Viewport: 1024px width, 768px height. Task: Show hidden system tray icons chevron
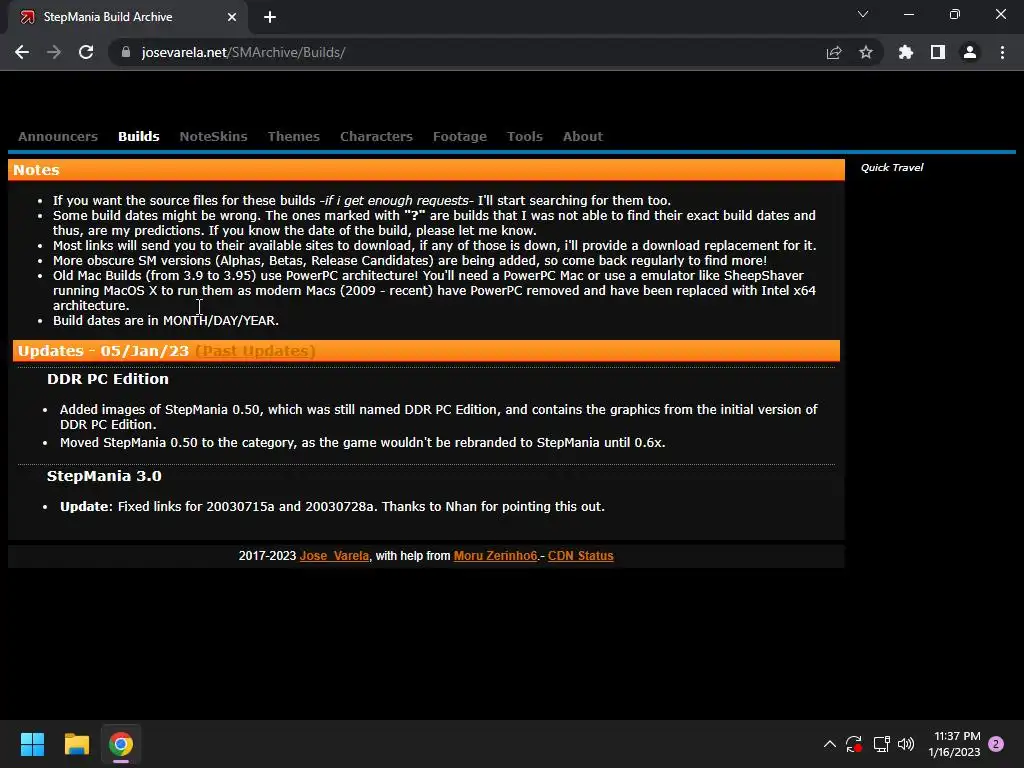829,744
